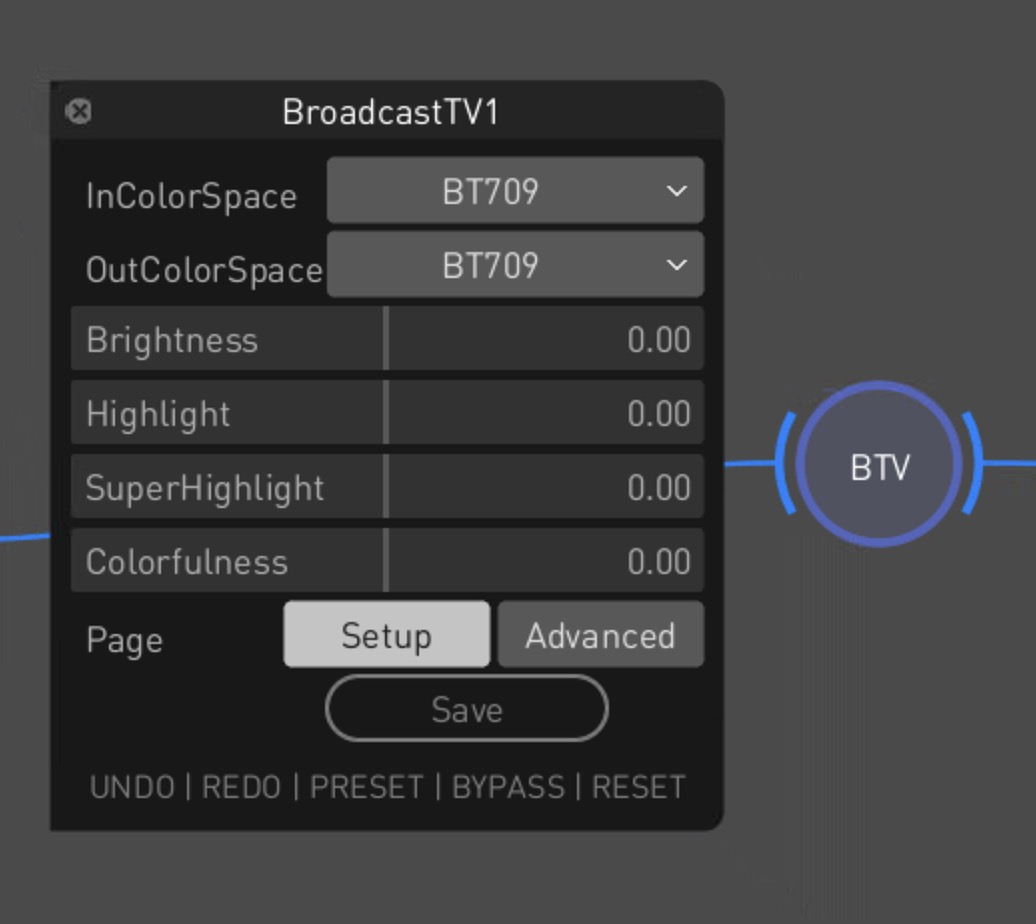1036x924 pixels.
Task: Open the OutColorSpace dropdown
Action: [514, 265]
